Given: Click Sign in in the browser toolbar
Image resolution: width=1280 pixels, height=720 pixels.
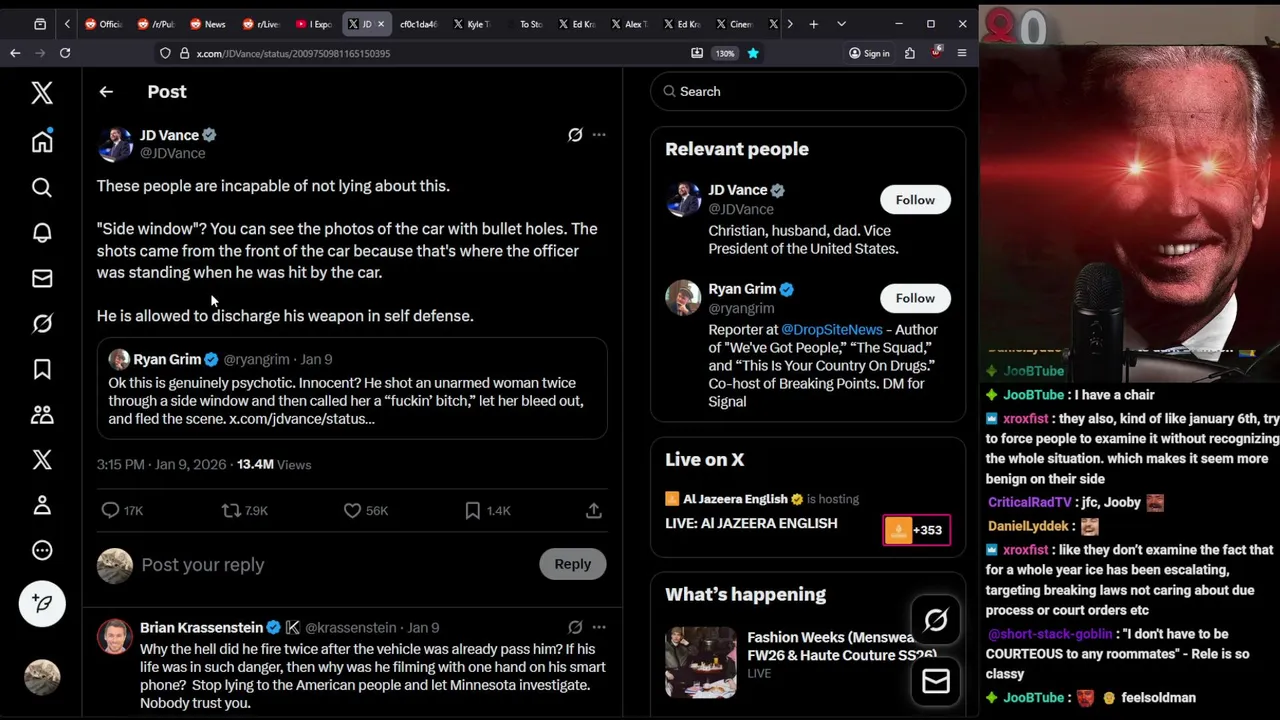Looking at the screenshot, I should pos(869,53).
